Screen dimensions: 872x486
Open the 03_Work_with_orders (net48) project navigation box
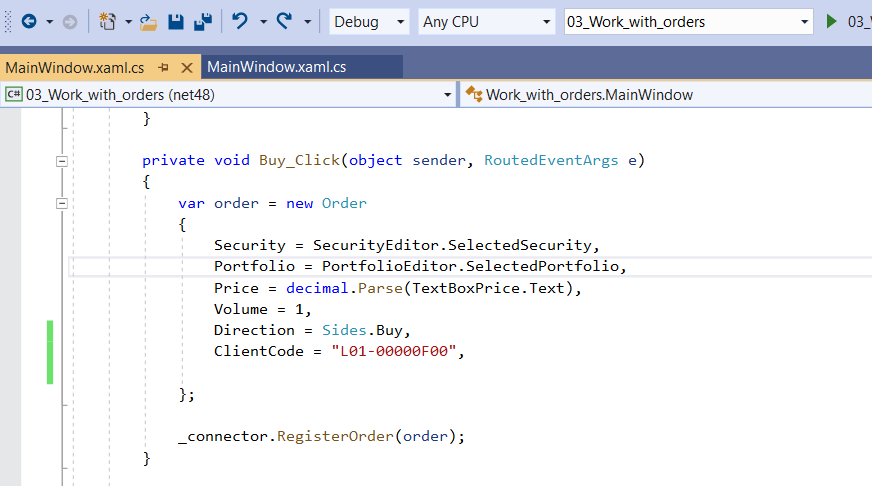tap(228, 95)
